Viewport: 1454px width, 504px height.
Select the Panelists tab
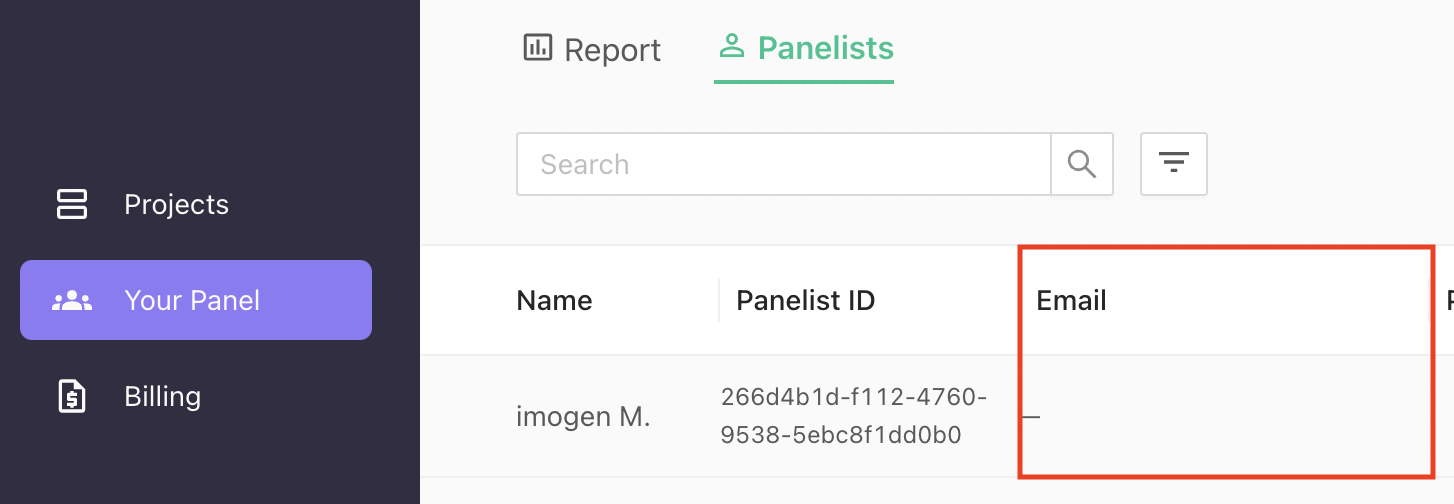(804, 48)
